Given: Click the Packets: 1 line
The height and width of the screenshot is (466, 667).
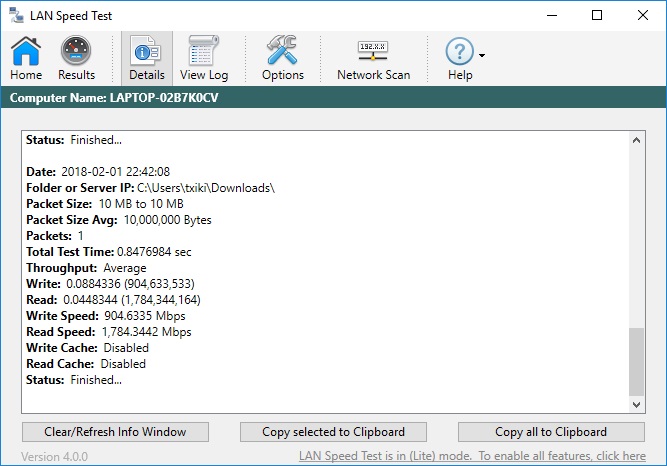Looking at the screenshot, I should [x=55, y=236].
